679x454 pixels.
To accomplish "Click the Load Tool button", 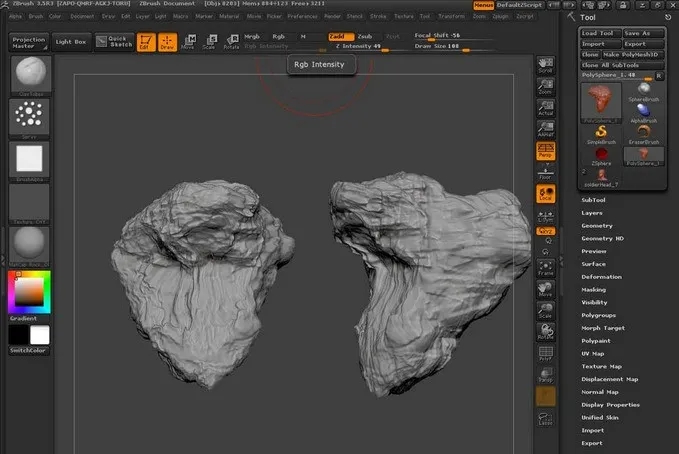I will point(601,33).
